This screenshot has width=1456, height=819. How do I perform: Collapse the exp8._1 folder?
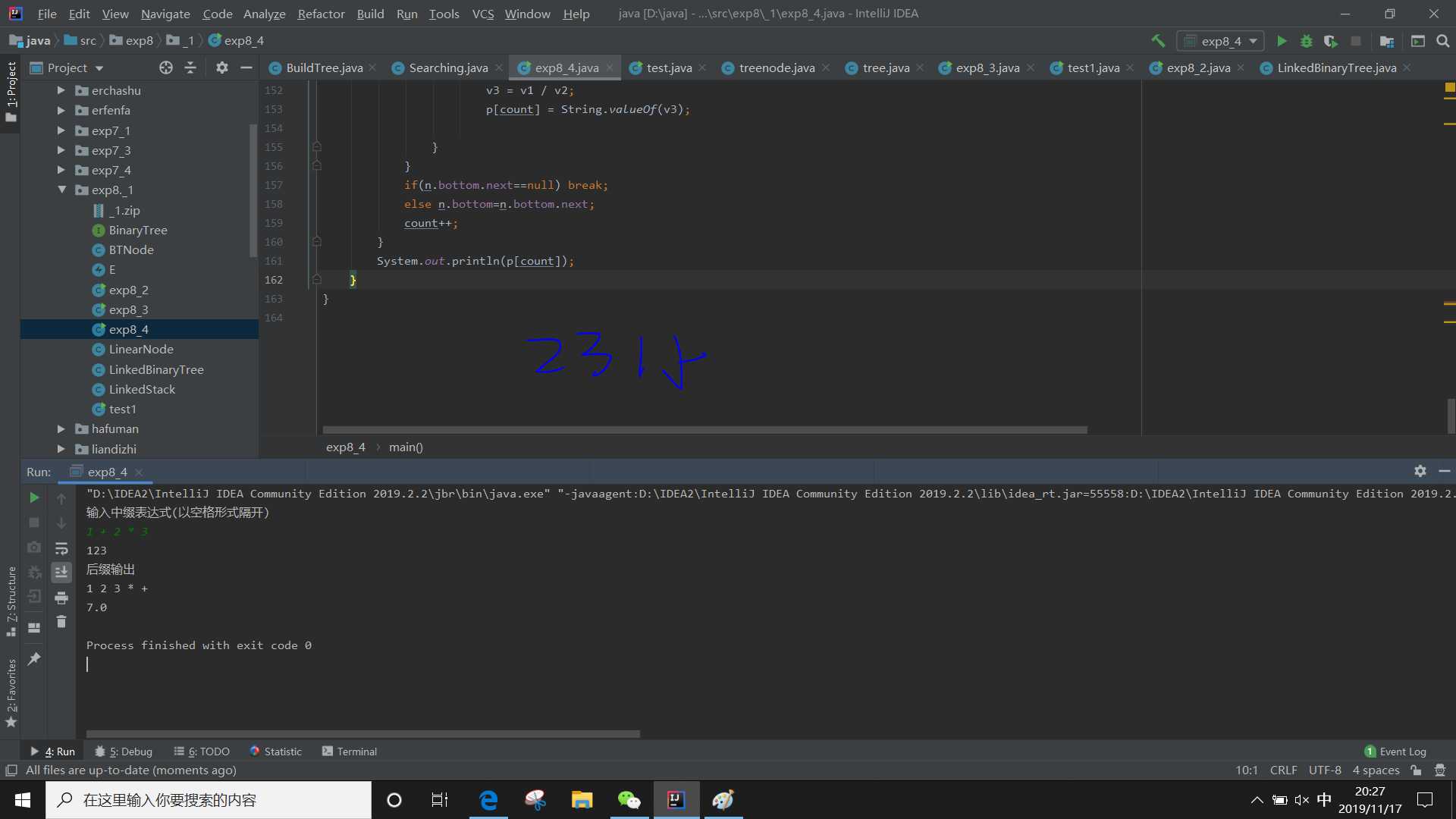pos(61,190)
